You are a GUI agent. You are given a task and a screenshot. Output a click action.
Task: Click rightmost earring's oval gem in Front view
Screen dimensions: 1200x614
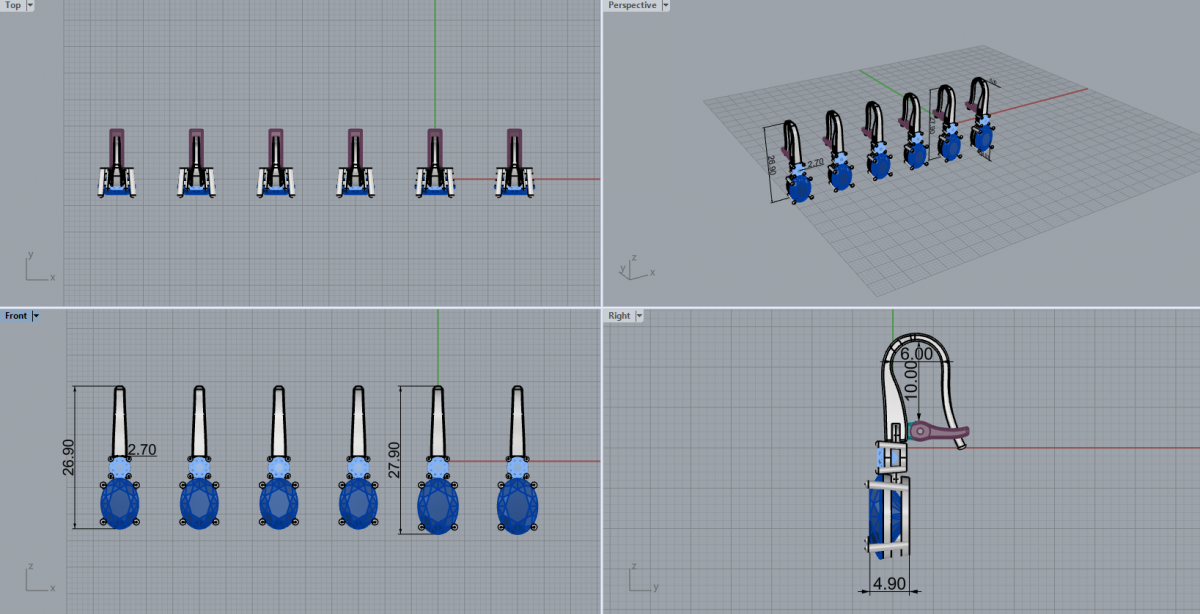coord(516,506)
